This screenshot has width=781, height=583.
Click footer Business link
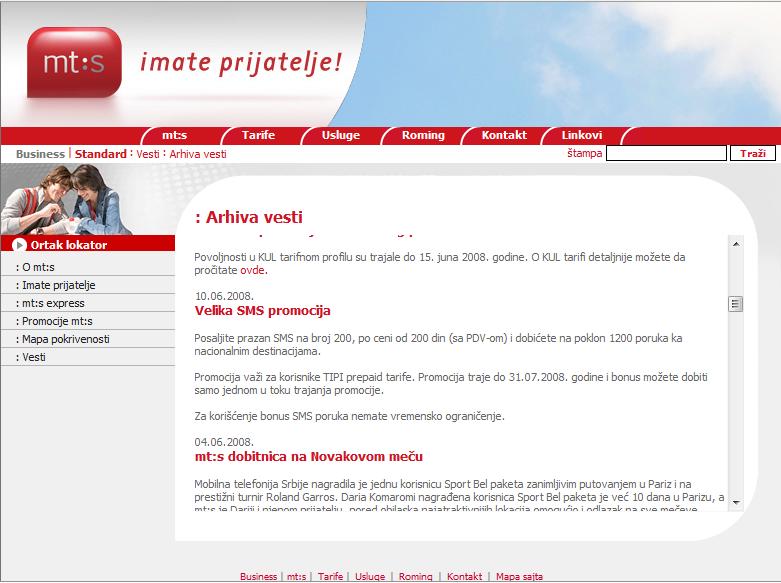click(x=258, y=577)
